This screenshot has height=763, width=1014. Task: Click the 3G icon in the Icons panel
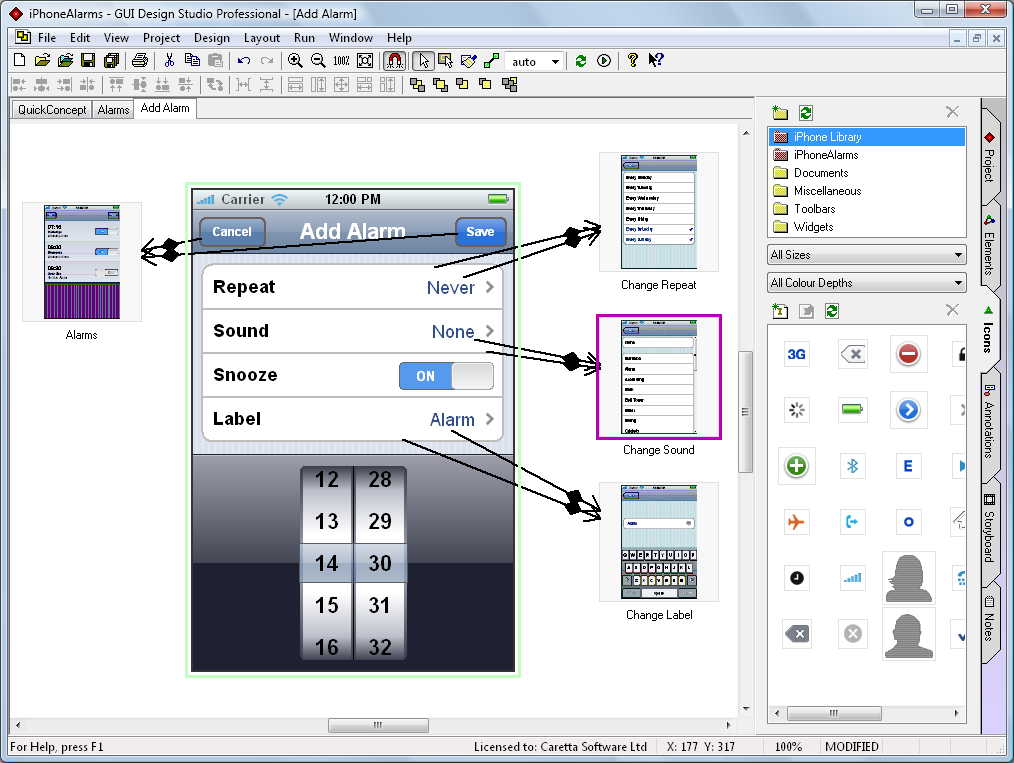(x=796, y=354)
